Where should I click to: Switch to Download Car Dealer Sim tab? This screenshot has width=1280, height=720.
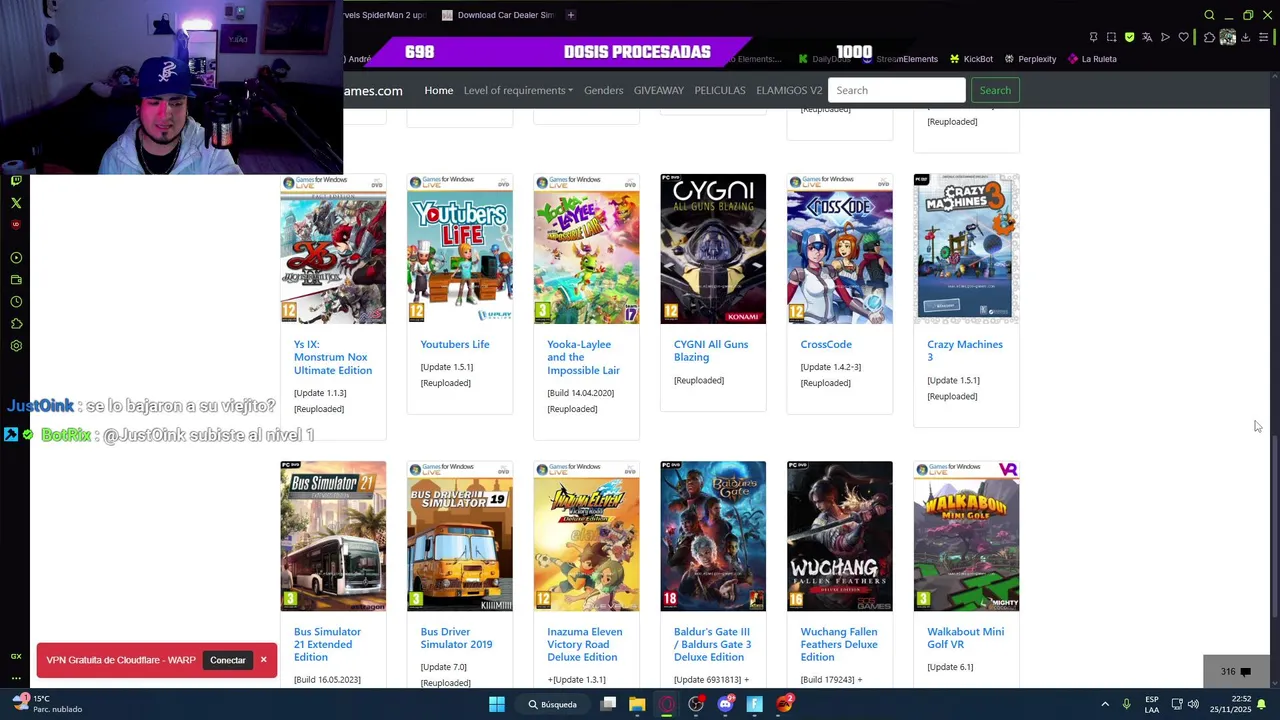click(498, 15)
